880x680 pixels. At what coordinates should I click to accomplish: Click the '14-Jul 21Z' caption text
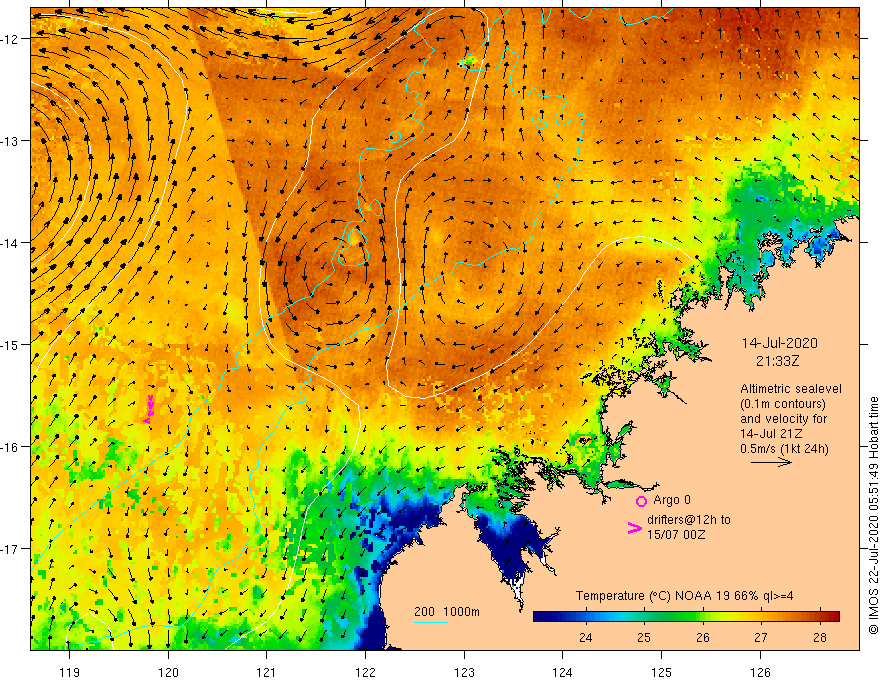click(771, 434)
